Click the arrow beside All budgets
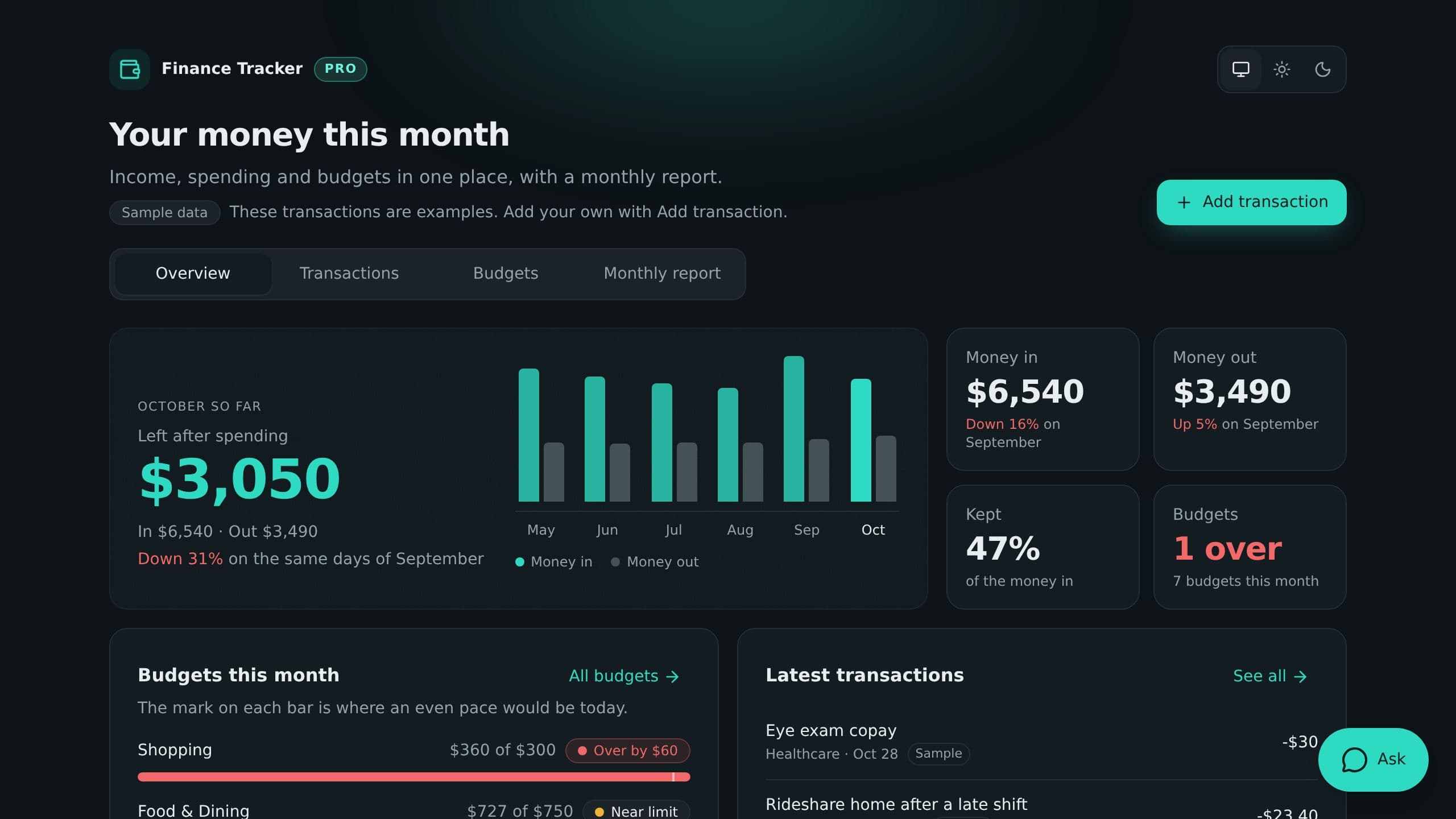This screenshot has width=1456, height=819. (672, 676)
